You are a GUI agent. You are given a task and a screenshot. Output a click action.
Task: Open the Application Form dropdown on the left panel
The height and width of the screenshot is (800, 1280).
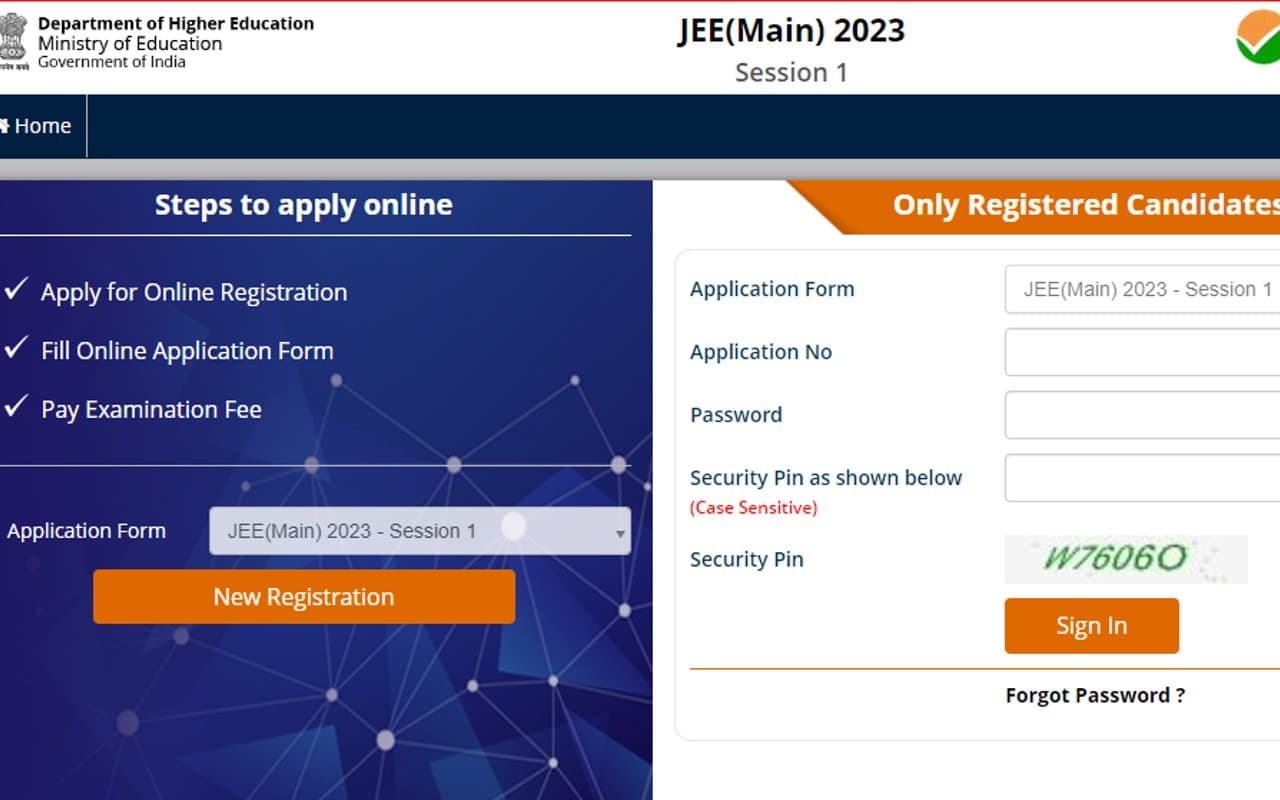pyautogui.click(x=420, y=531)
